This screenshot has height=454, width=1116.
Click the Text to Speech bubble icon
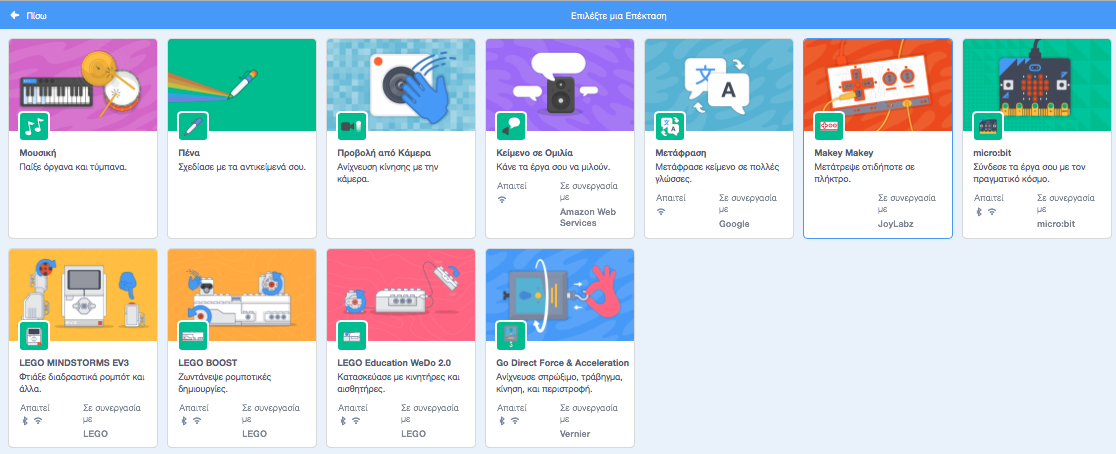point(512,126)
